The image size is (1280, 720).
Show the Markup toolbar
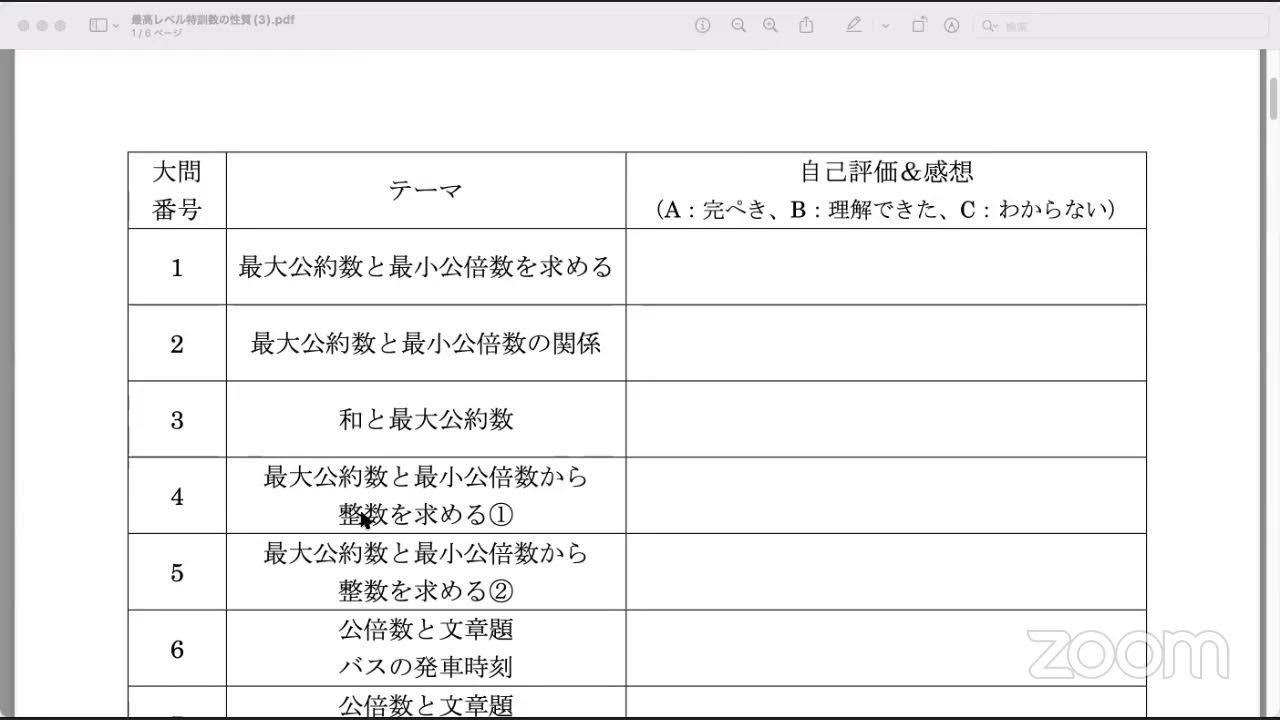pyautogui.click(x=952, y=25)
